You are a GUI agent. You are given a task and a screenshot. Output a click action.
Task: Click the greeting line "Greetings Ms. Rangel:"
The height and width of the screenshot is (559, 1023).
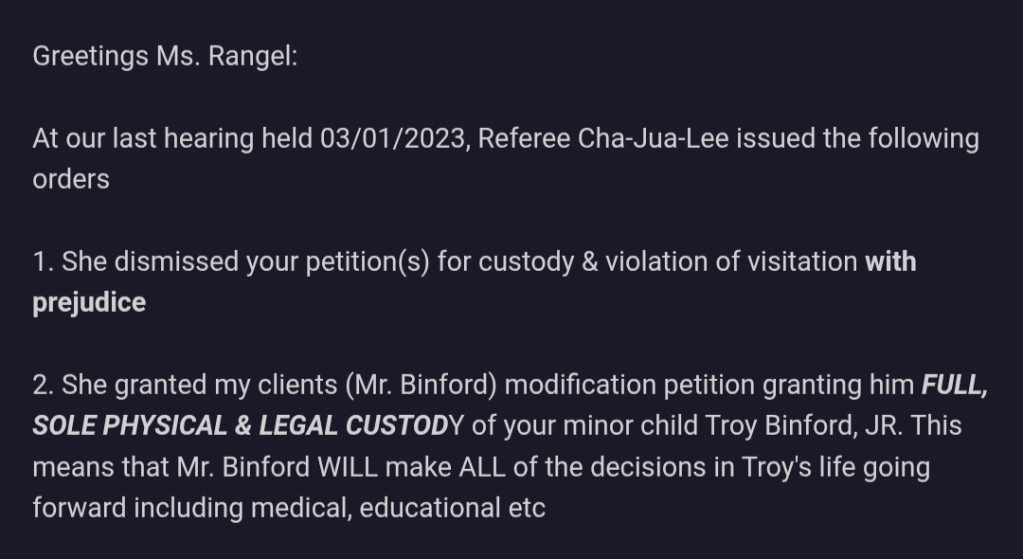pyautogui.click(x=165, y=56)
